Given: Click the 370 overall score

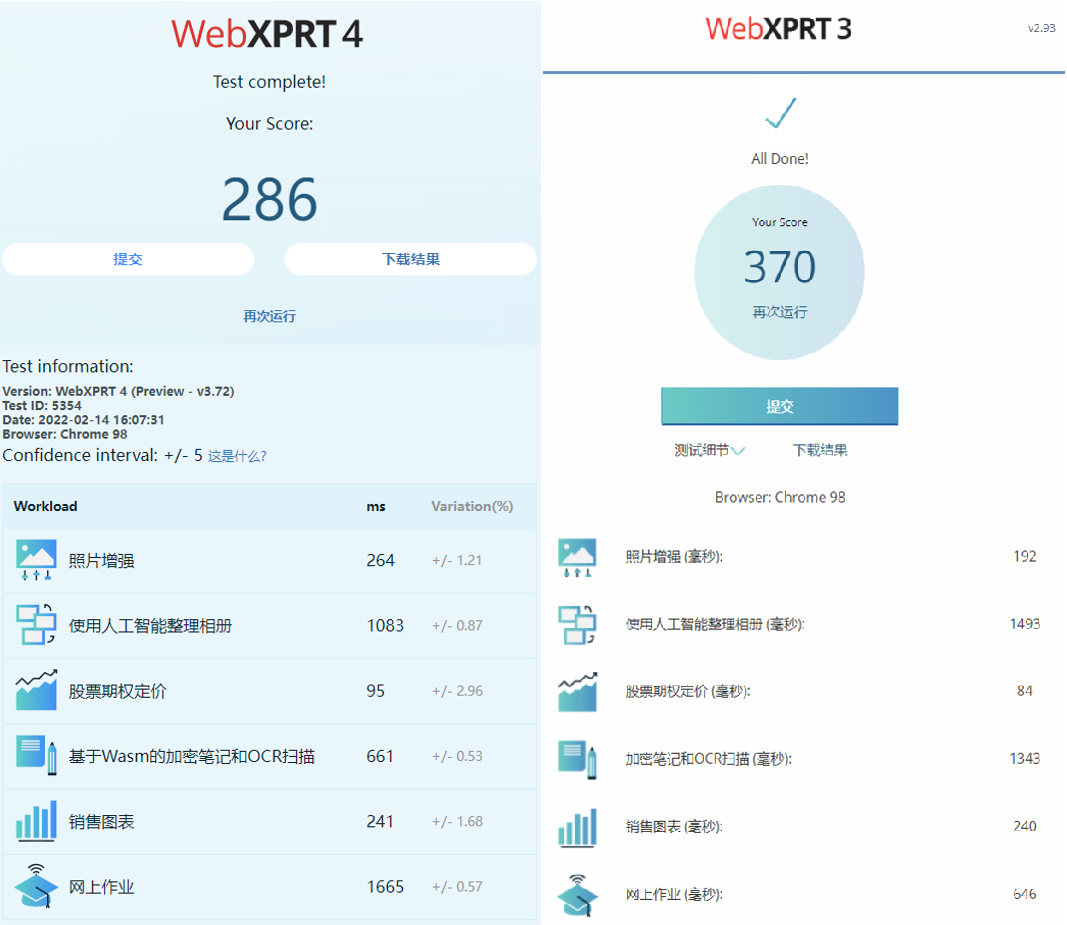Looking at the screenshot, I should 780,266.
